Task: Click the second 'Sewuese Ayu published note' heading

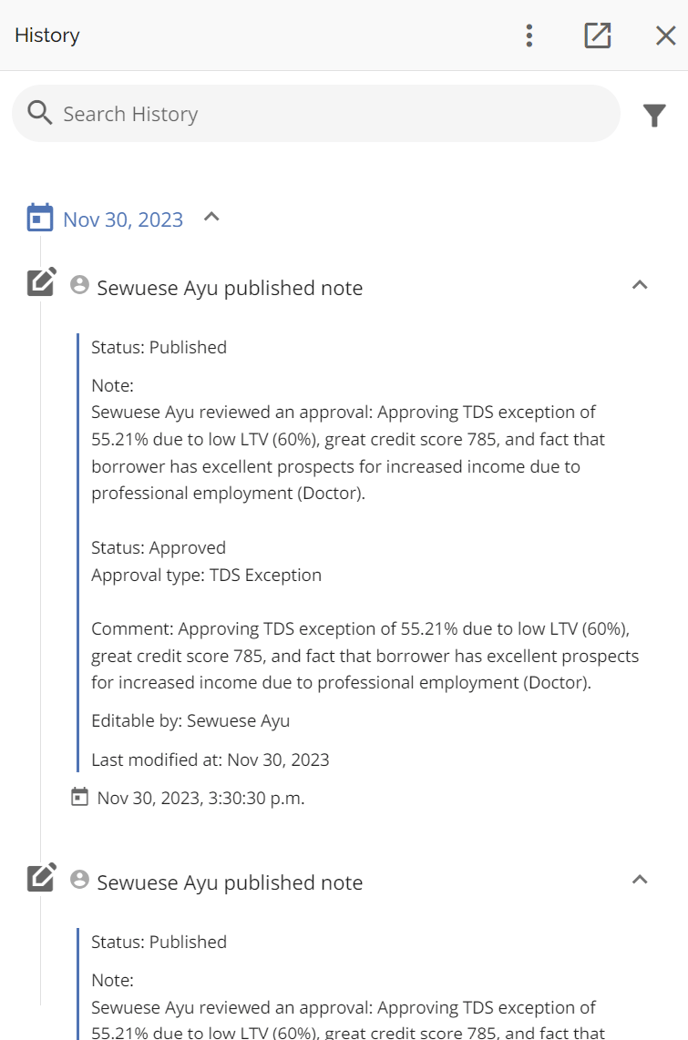Action: pos(230,883)
